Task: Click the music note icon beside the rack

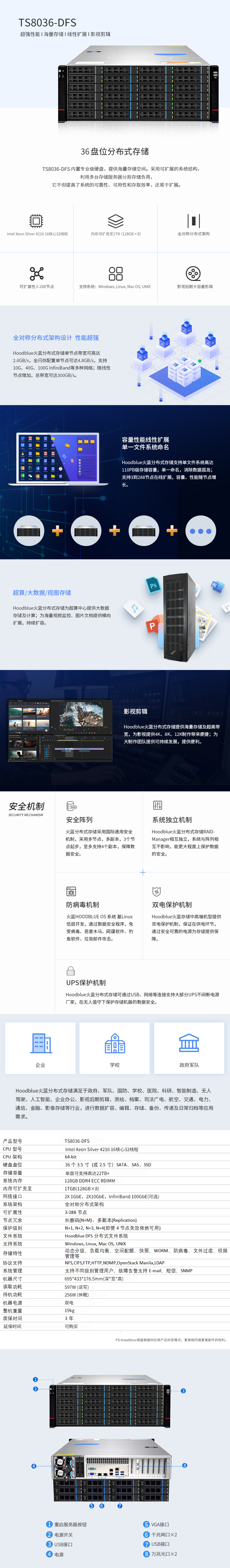Action: pyautogui.click(x=133, y=608)
